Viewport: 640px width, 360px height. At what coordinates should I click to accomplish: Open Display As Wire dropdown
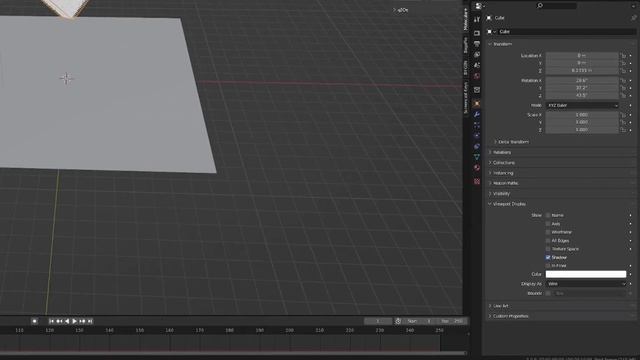[586, 284]
